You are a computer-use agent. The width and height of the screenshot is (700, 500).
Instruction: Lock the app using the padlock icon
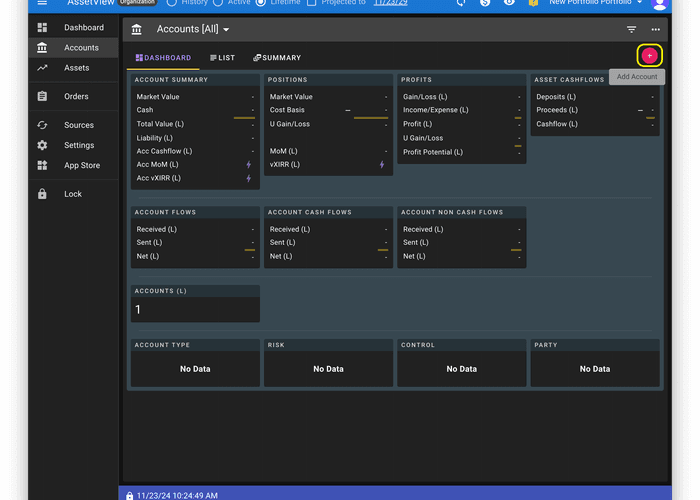pos(42,194)
